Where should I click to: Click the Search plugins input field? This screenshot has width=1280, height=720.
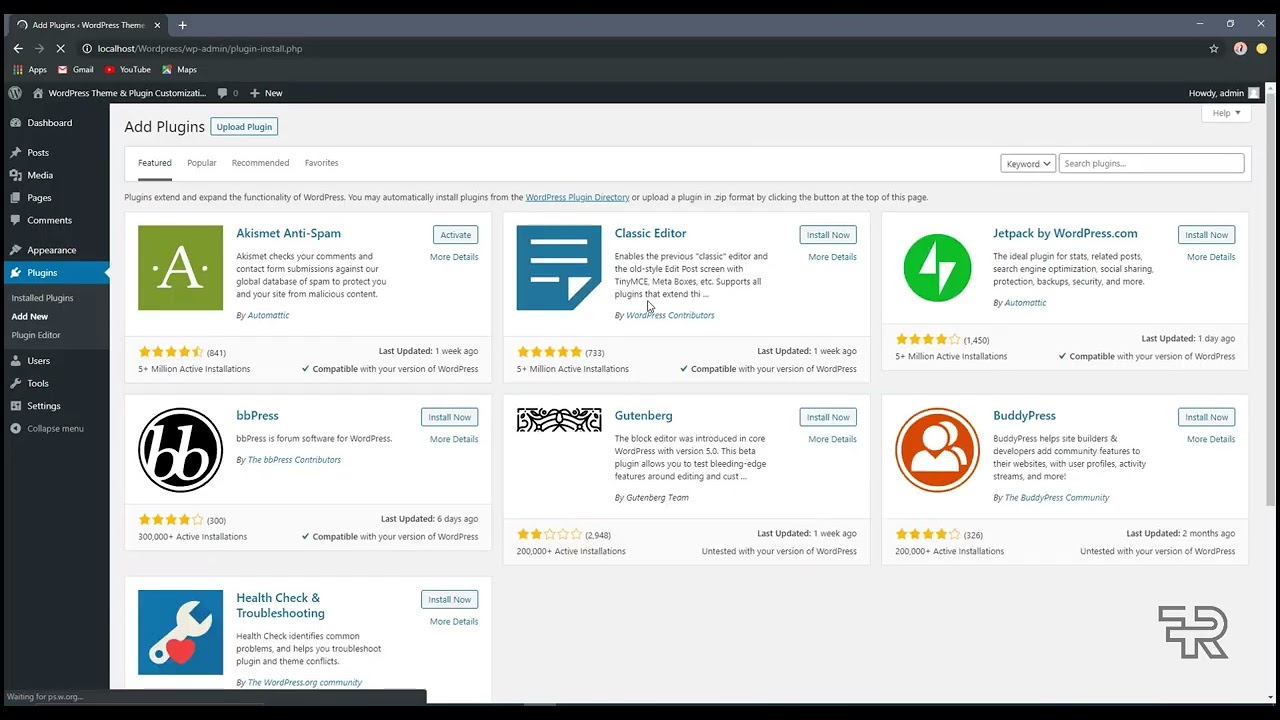[x=1151, y=163]
